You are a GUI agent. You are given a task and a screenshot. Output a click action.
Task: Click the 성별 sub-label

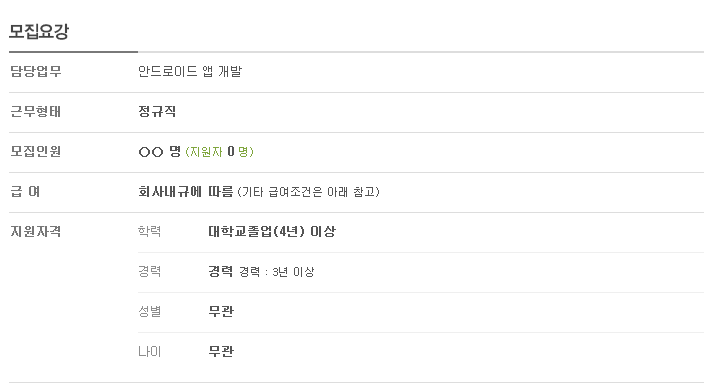tap(149, 311)
